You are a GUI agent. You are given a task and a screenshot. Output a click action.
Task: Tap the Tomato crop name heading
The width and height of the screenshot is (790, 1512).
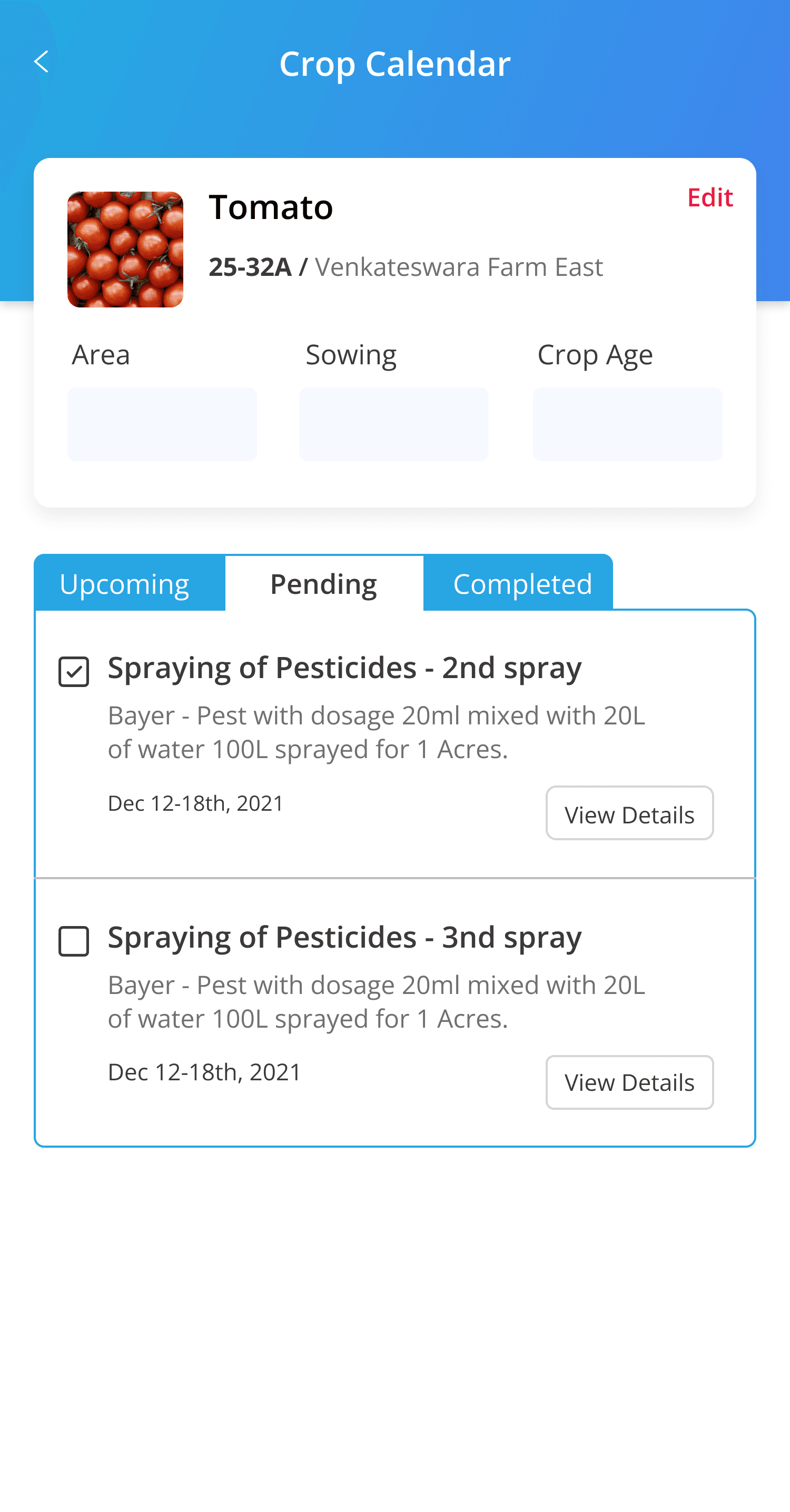(x=271, y=207)
